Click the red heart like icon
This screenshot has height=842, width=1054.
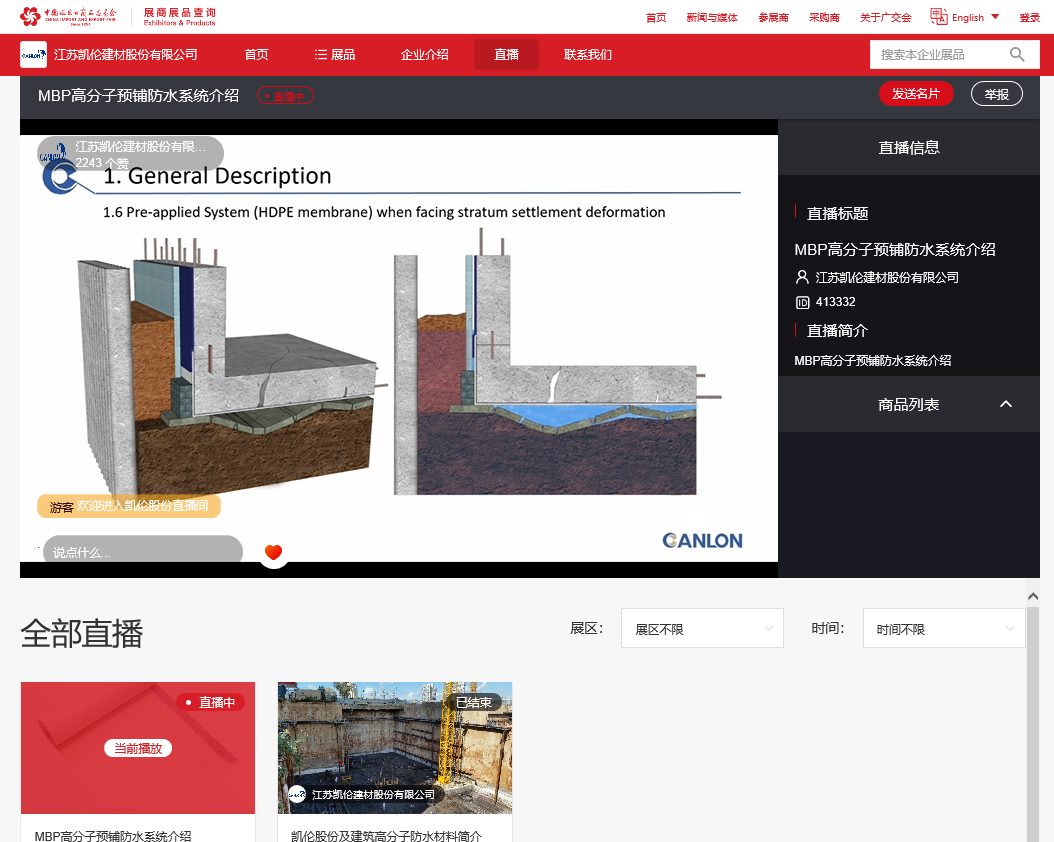pos(274,552)
